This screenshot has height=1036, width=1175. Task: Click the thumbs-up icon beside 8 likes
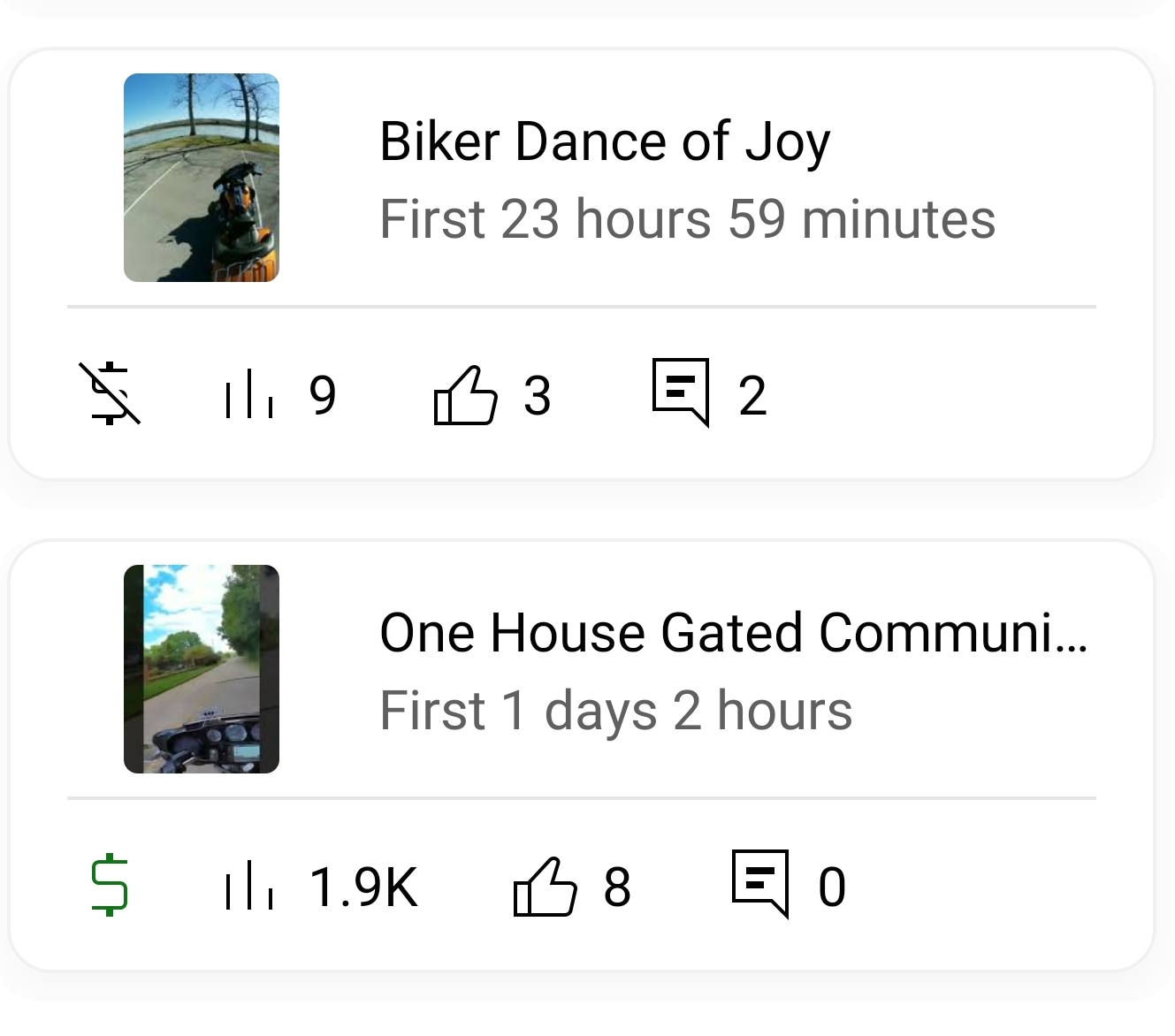(545, 886)
